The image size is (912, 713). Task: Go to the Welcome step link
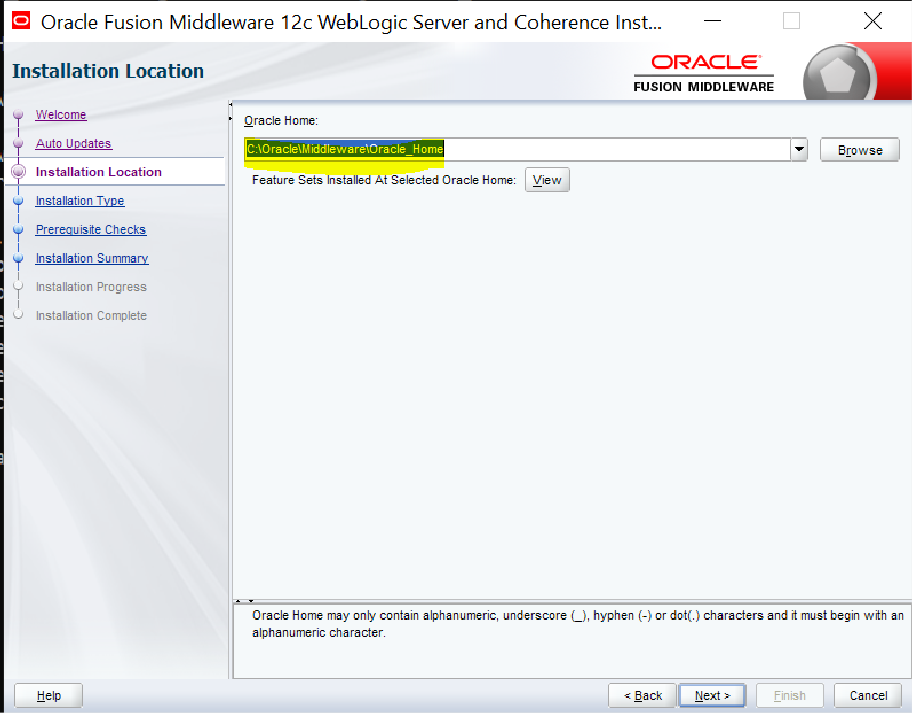point(61,115)
